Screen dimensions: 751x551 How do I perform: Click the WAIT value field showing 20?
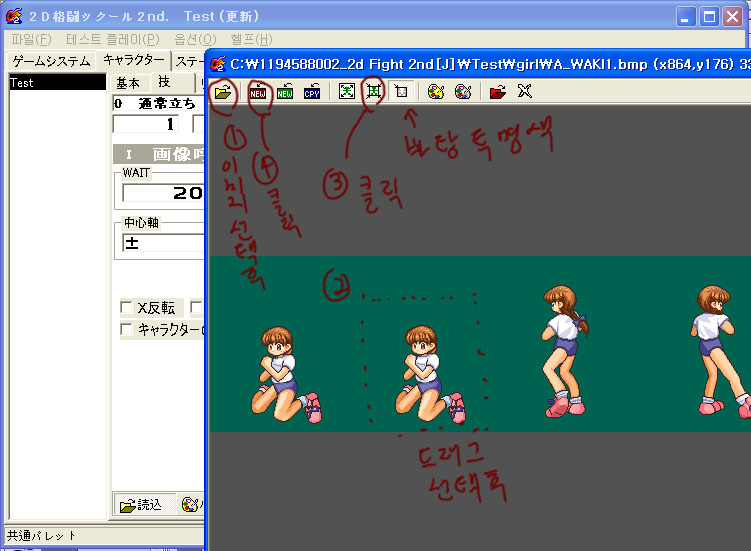coord(163,193)
